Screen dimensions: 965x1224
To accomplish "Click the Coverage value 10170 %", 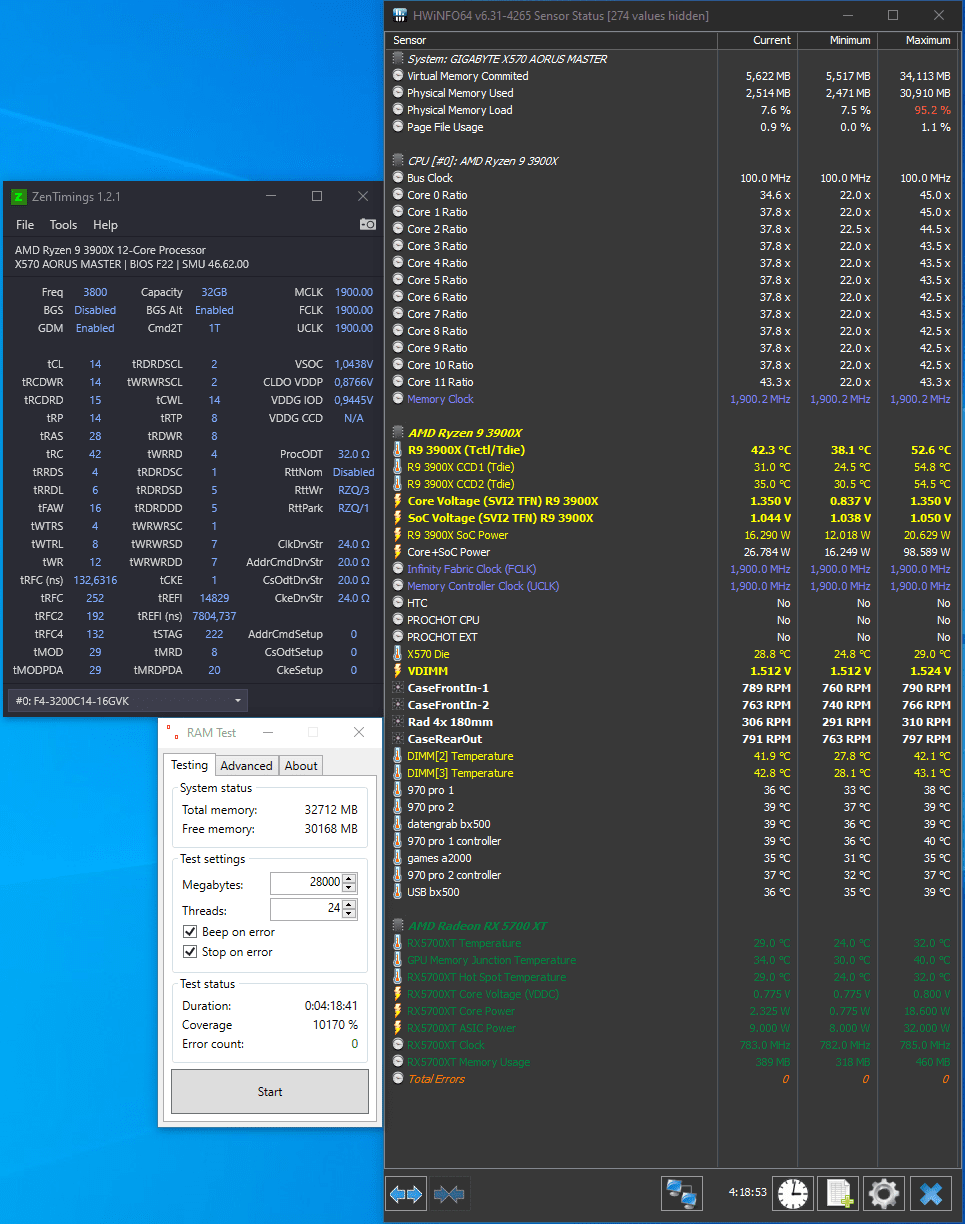I will coord(335,1025).
